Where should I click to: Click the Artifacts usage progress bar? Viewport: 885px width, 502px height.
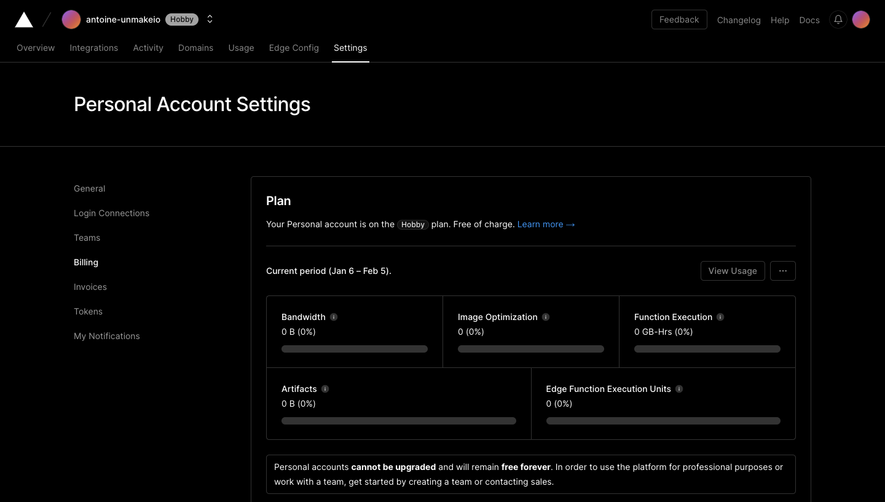[398, 421]
